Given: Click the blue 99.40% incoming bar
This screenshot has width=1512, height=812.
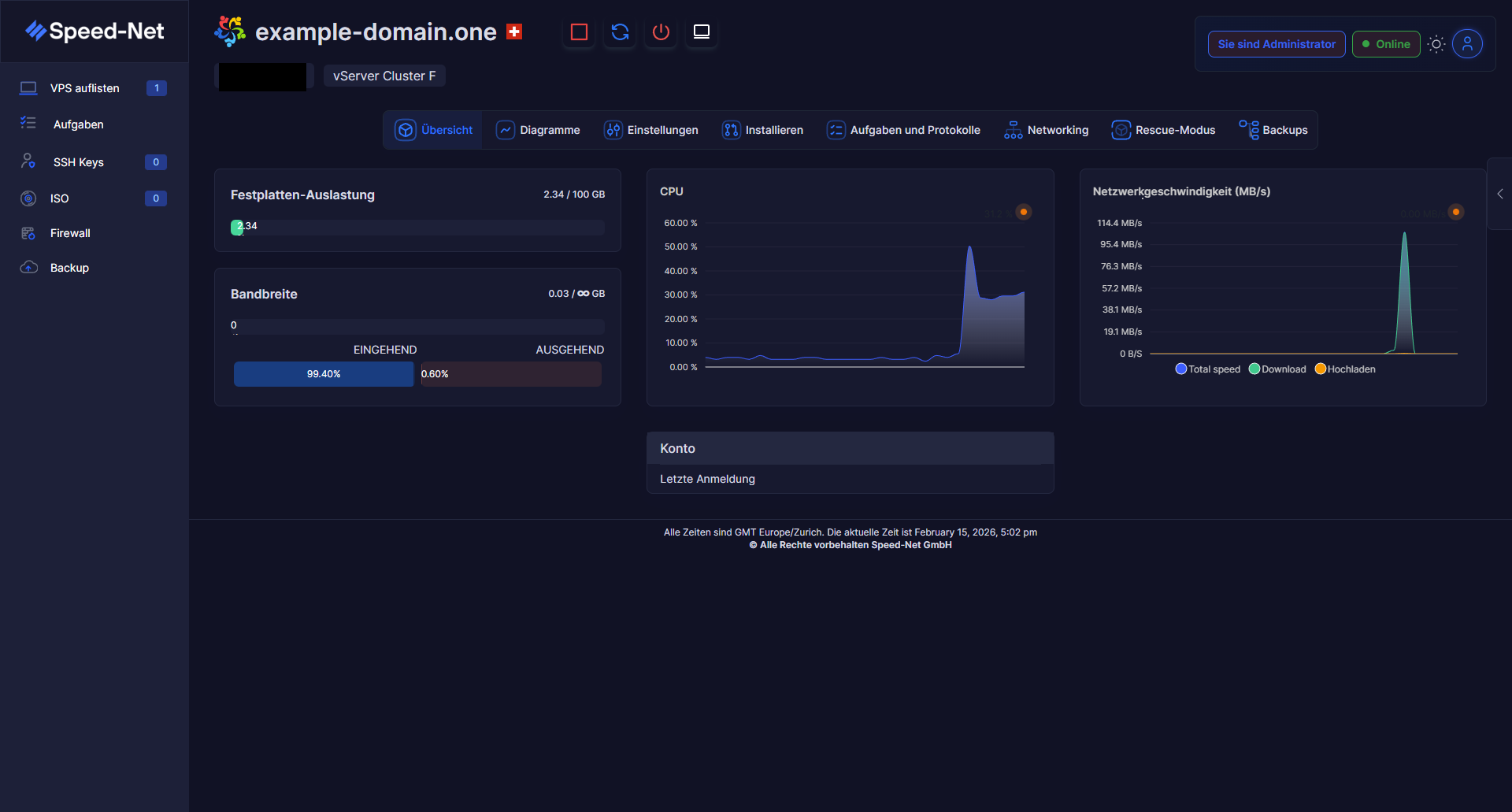Looking at the screenshot, I should point(324,374).
